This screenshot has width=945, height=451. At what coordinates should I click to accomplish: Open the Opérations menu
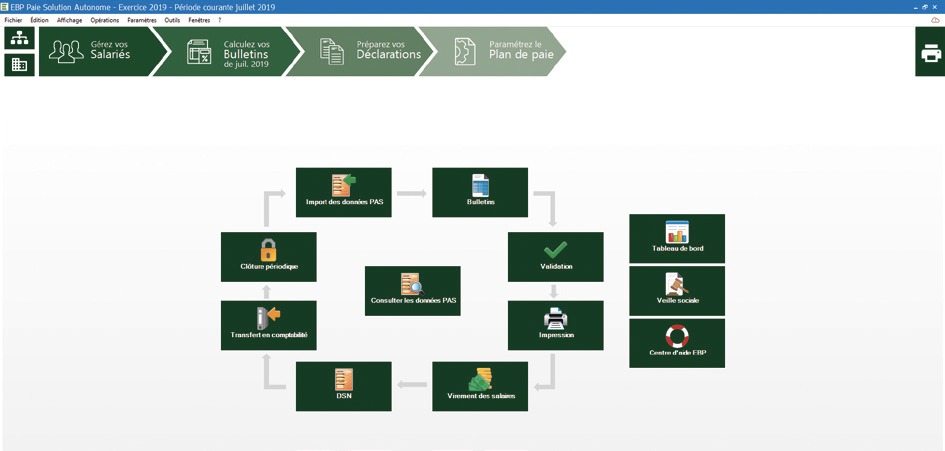coord(105,20)
